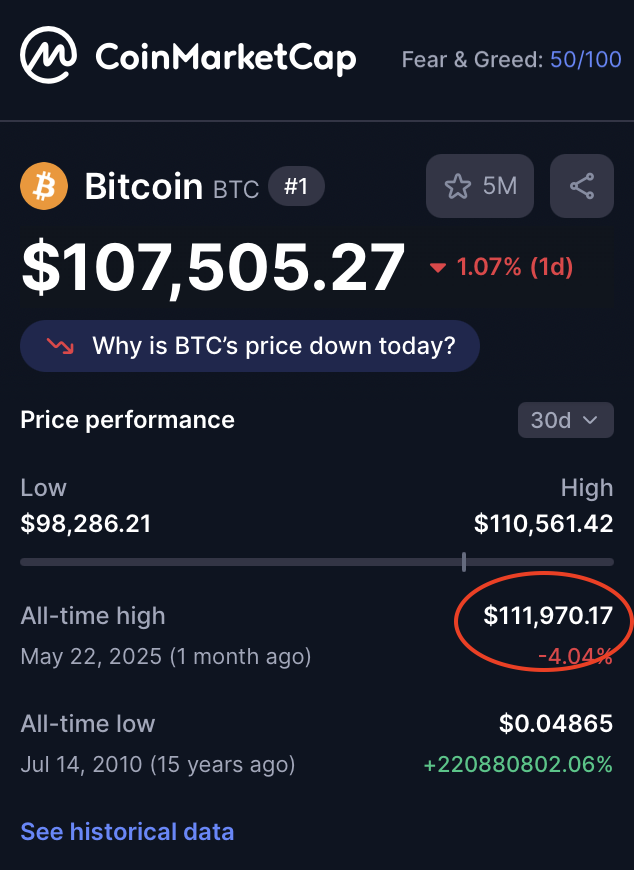Click the red down triangle beside 1.07%
The image size is (634, 870).
[x=438, y=268]
